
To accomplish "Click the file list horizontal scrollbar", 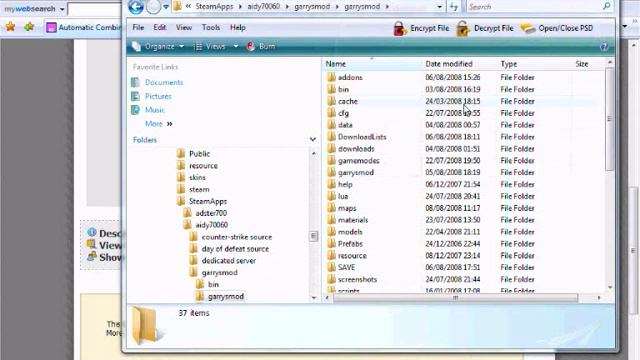I will (455, 298).
